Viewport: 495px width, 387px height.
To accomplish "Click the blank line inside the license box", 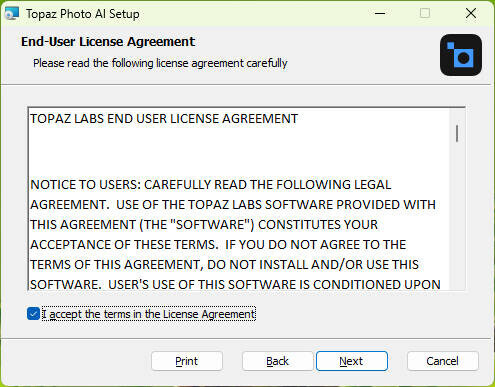I will click(x=238, y=152).
